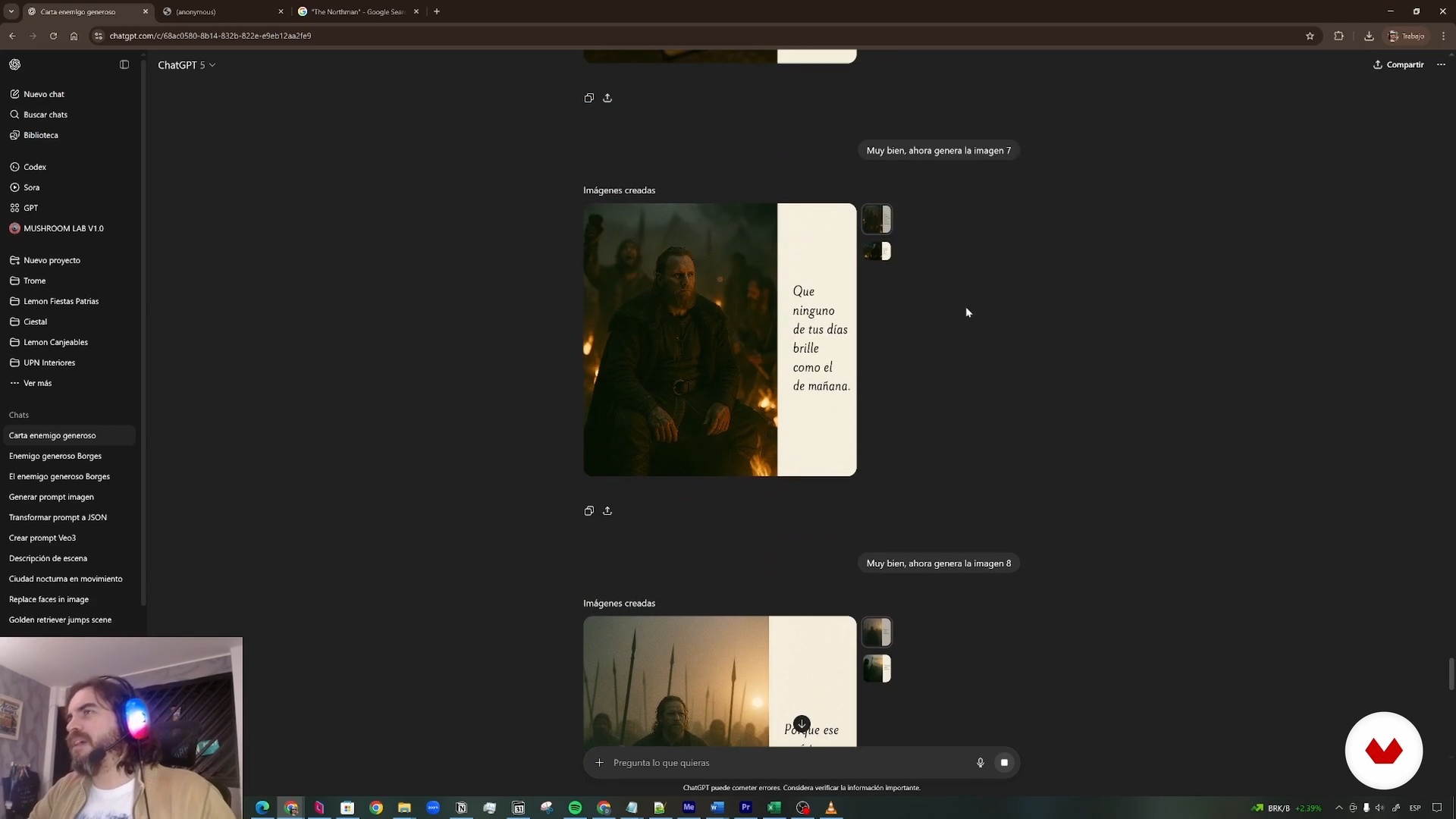This screenshot has height=819, width=1456.
Task: Open the Generar prompt imagen chat
Action: point(52,497)
